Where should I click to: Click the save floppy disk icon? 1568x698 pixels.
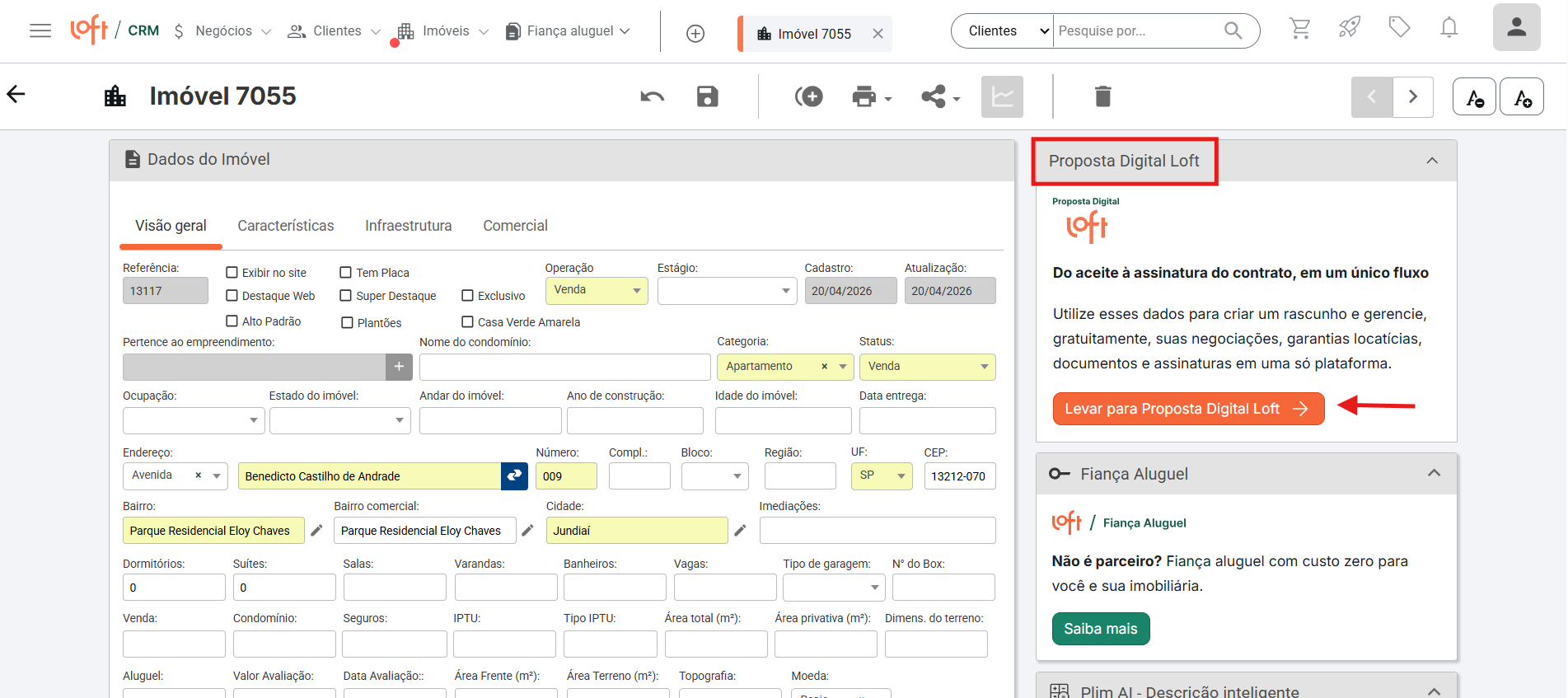[707, 96]
